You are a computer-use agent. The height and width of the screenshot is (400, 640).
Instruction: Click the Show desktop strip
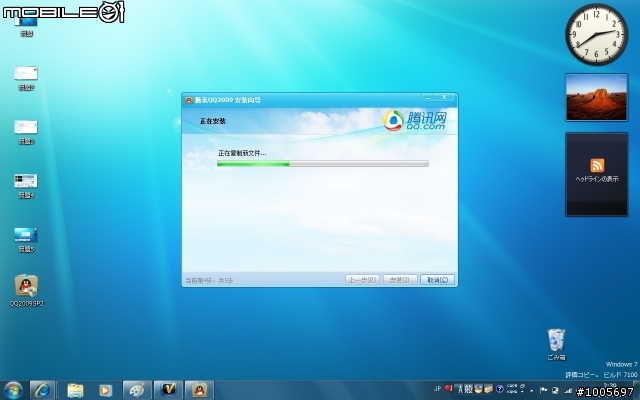click(637, 390)
